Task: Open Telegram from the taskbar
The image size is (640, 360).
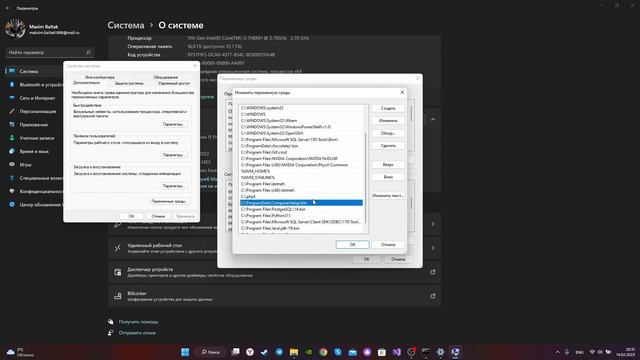Action: 279,352
